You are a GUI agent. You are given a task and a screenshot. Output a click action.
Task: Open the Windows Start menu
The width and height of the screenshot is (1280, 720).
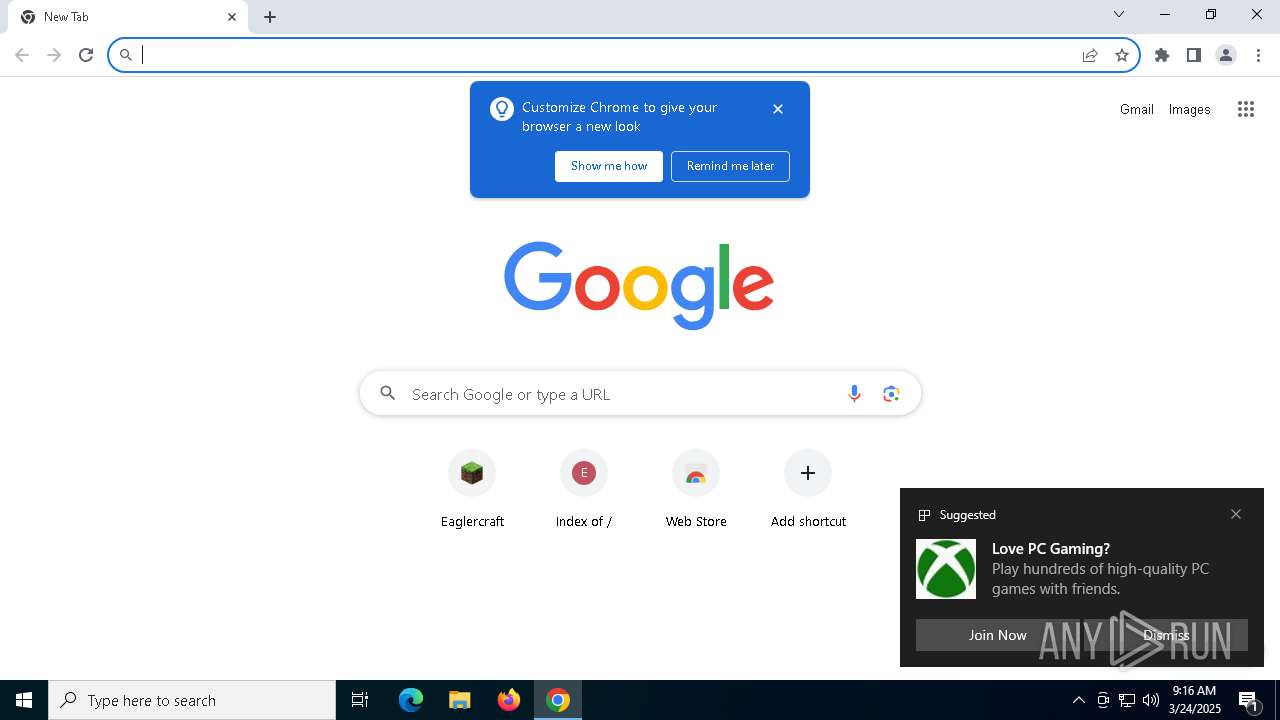24,700
